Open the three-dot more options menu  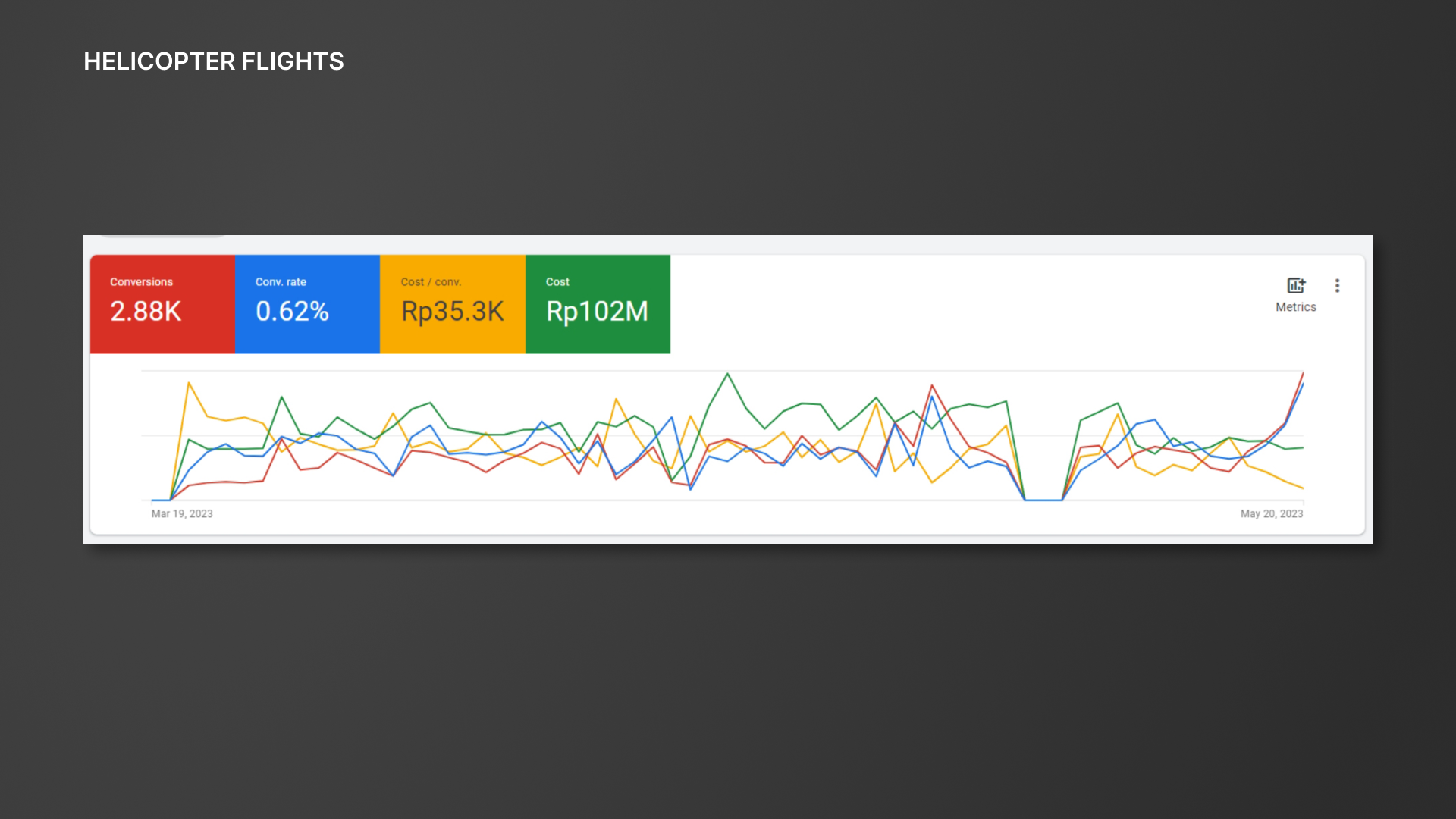coord(1337,286)
